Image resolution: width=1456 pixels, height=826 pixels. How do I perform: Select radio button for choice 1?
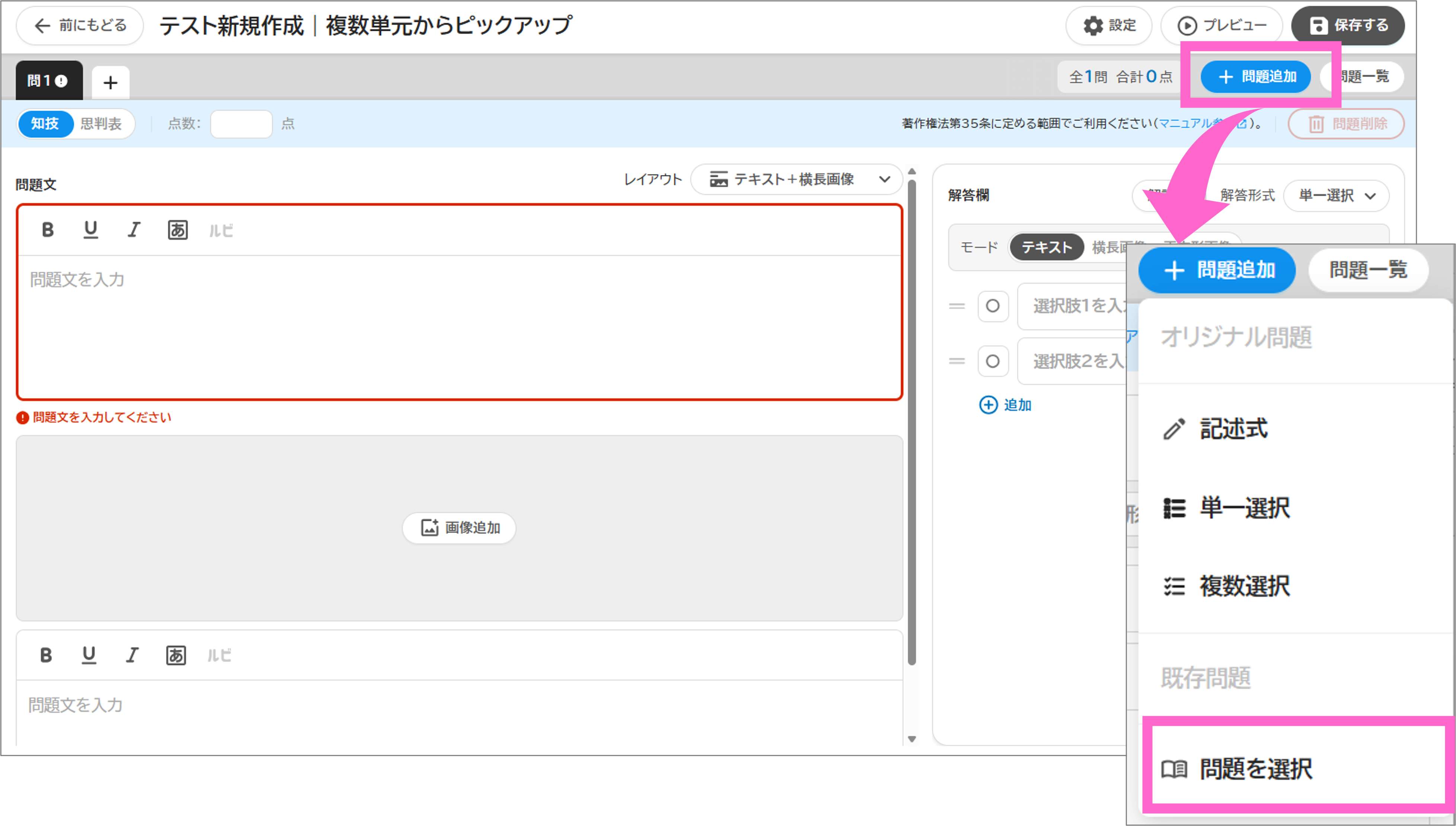click(x=992, y=306)
